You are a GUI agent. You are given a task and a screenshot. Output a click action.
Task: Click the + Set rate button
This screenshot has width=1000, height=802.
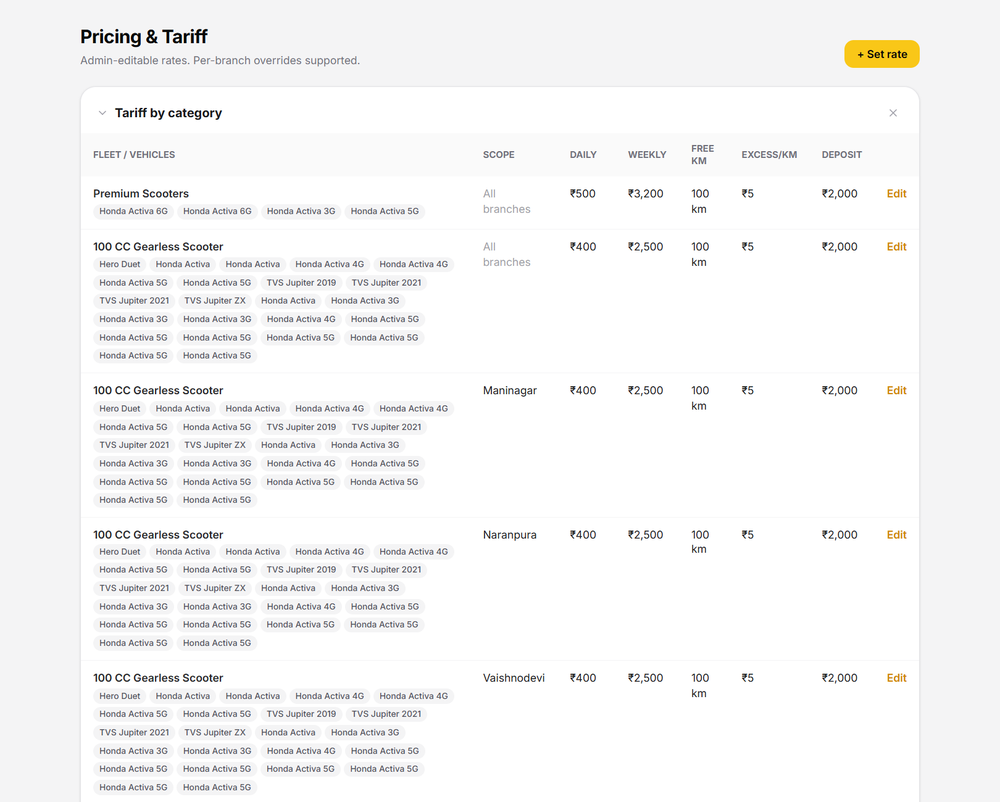(x=881, y=54)
